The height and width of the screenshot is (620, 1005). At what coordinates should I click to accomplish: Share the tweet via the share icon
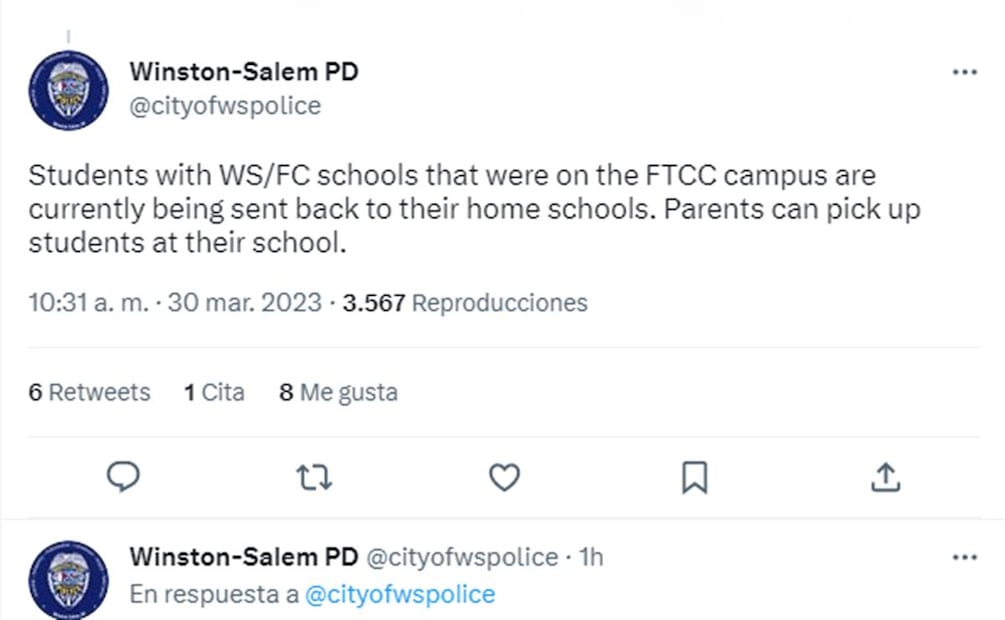click(x=885, y=477)
